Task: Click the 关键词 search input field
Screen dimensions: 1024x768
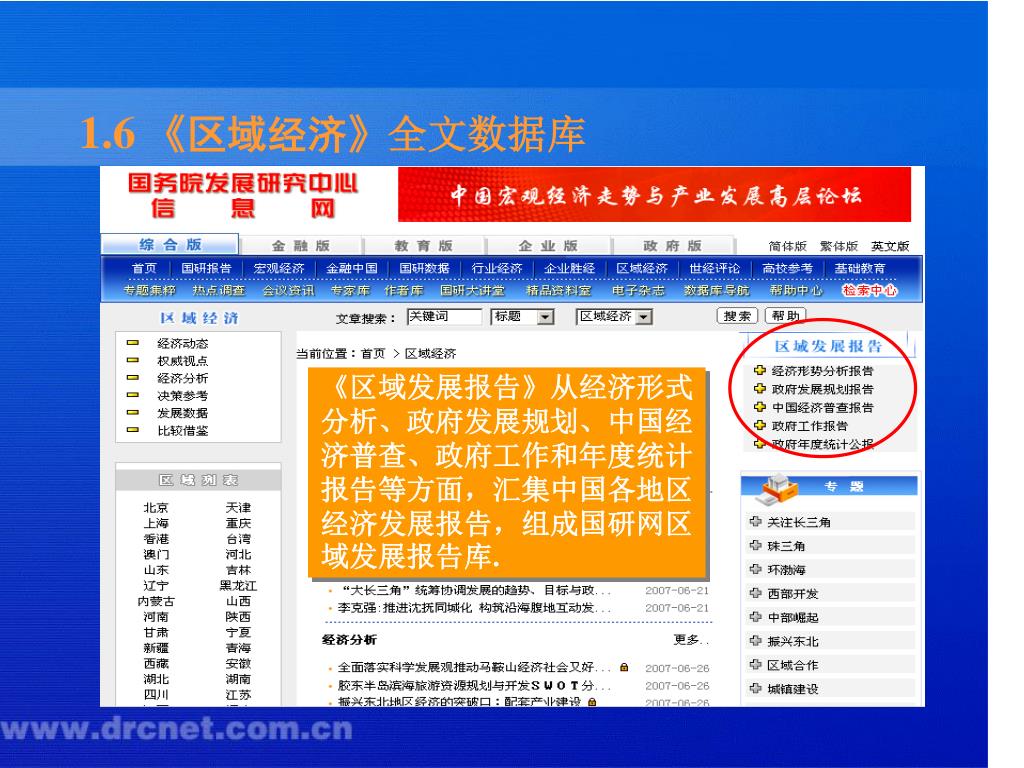Action: [444, 317]
